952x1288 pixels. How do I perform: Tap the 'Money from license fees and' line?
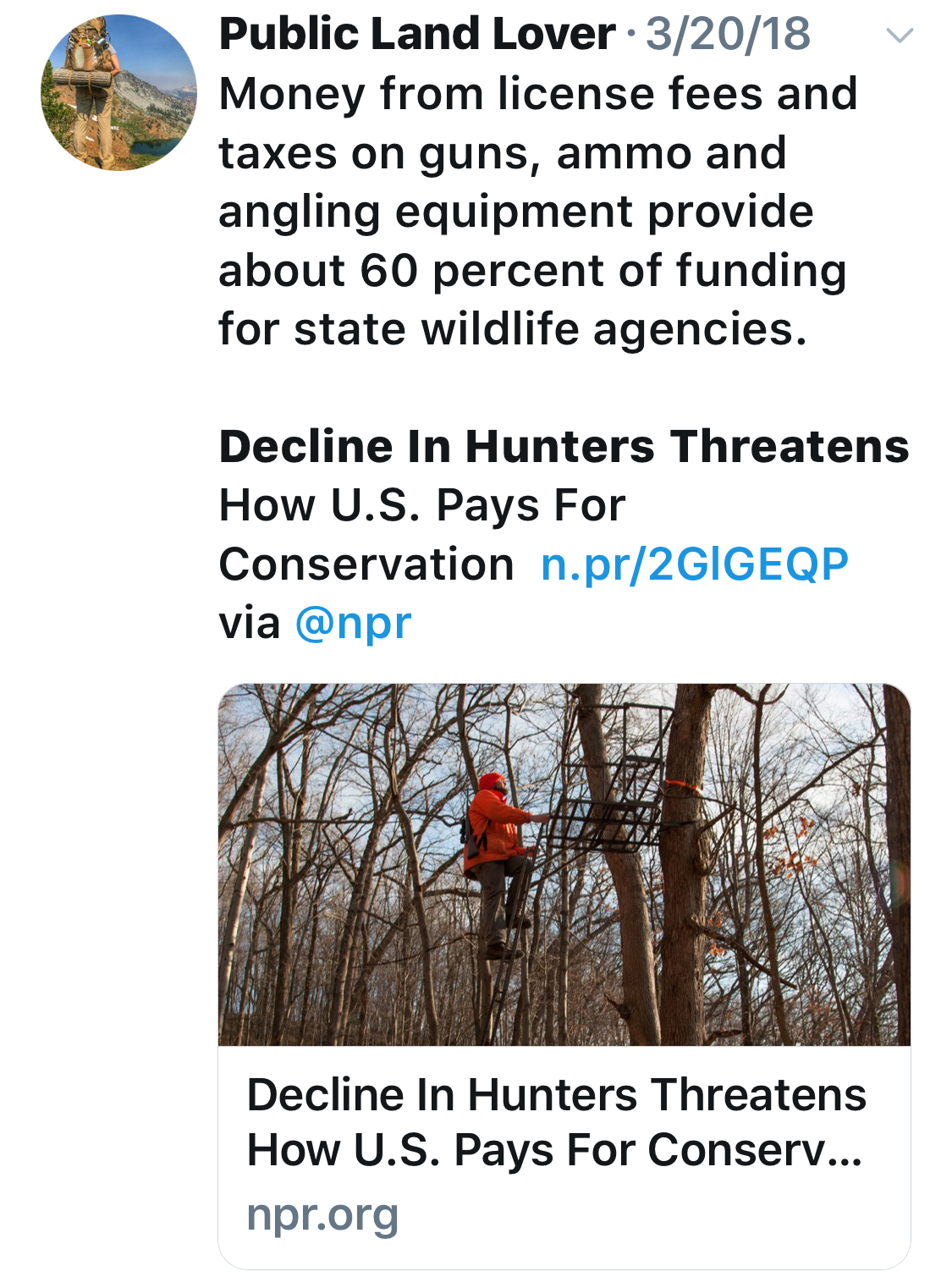538,94
